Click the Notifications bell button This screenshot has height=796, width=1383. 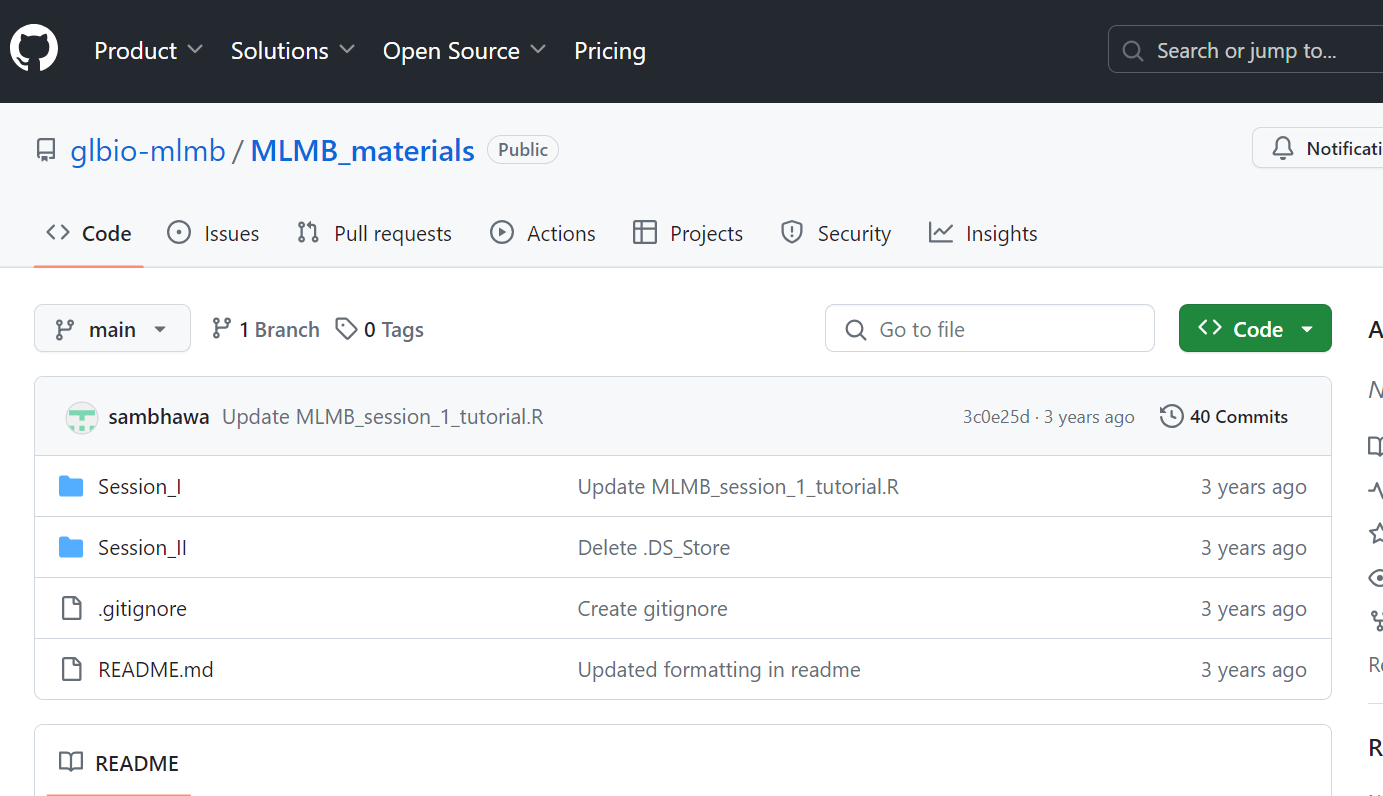point(1320,148)
